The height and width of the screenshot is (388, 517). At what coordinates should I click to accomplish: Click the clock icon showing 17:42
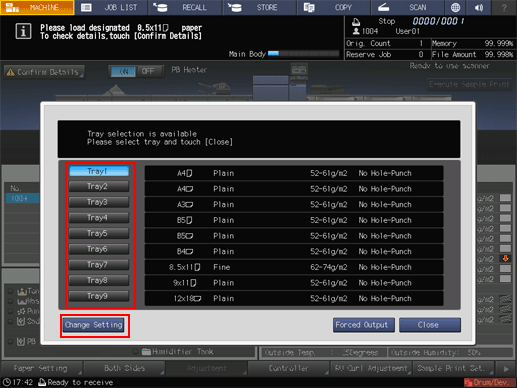pos(6,382)
